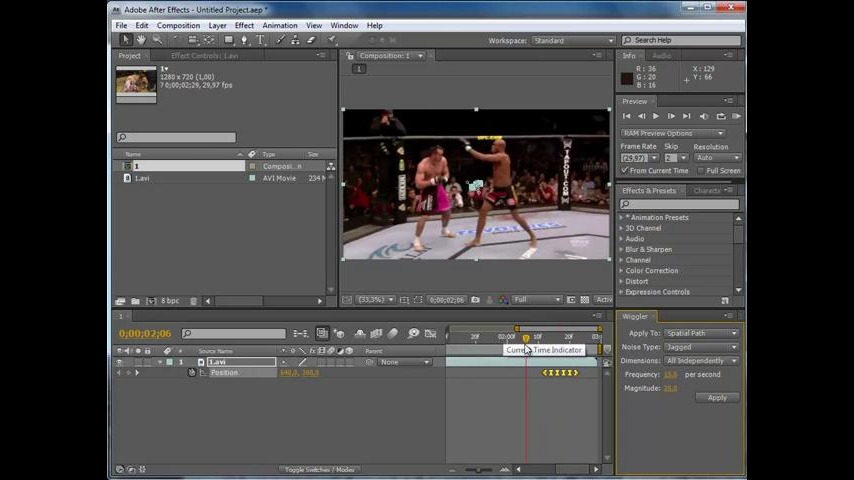Open the Workspace dropdown
This screenshot has width=854, height=480.
[575, 41]
